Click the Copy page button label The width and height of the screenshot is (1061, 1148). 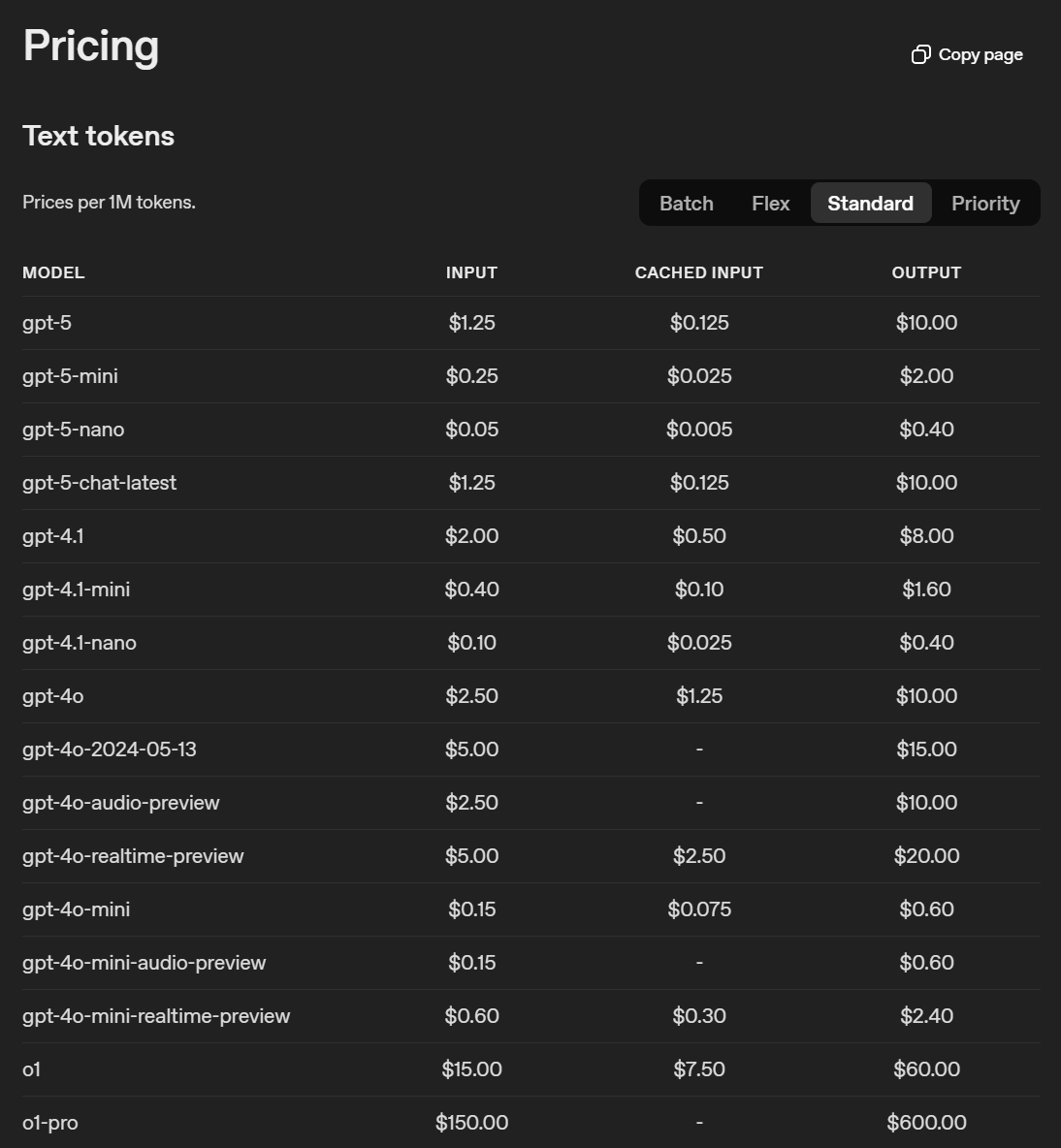(x=981, y=55)
